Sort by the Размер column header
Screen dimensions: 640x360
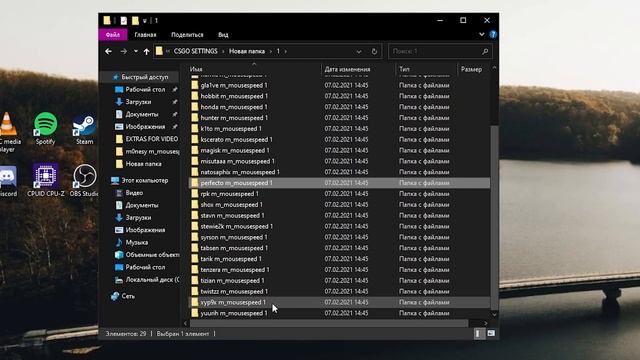pos(471,69)
